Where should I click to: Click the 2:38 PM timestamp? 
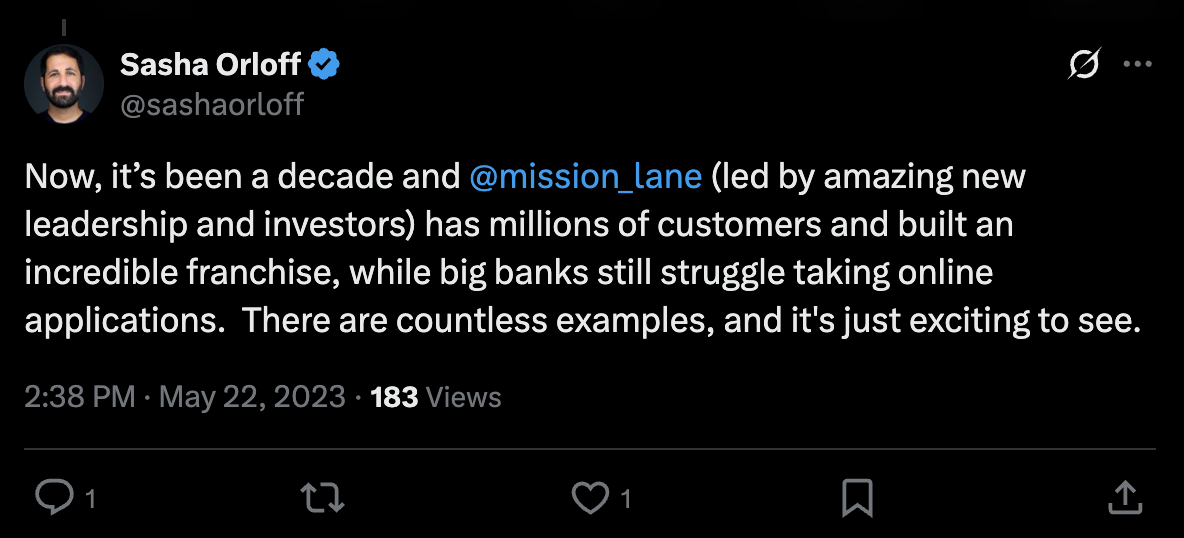click(x=79, y=397)
